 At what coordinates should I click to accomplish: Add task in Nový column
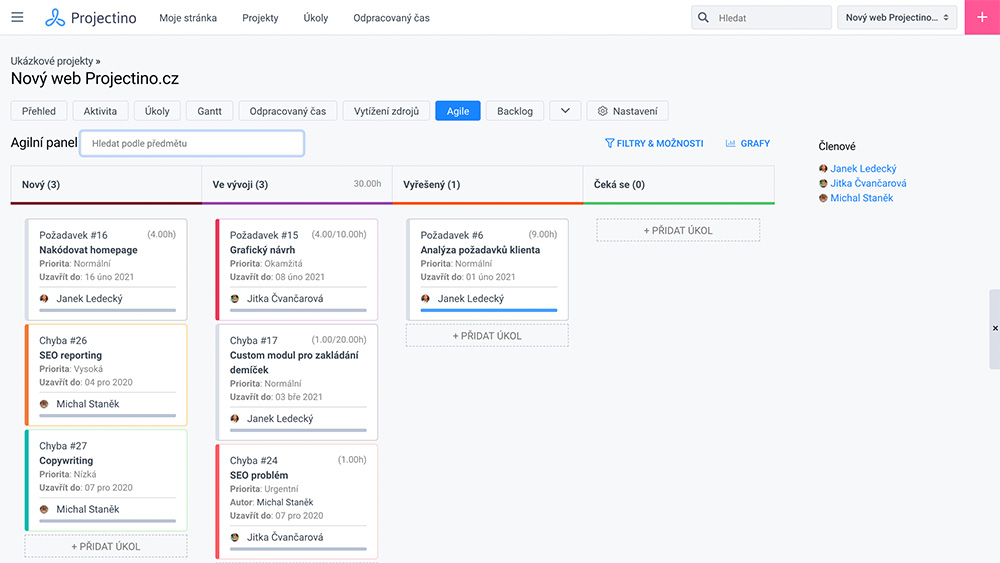click(x=106, y=546)
